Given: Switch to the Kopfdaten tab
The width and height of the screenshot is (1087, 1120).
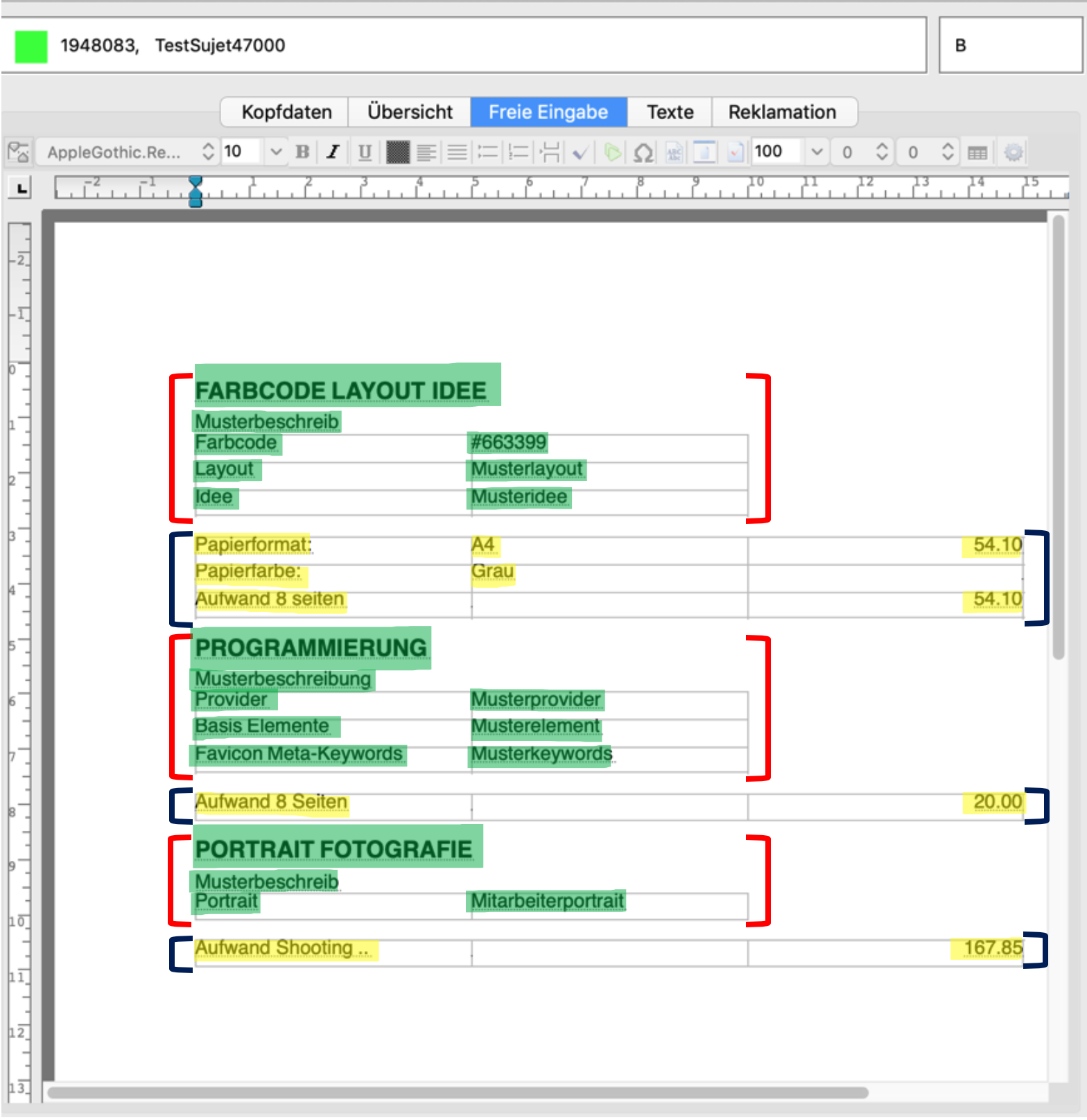Looking at the screenshot, I should (286, 112).
